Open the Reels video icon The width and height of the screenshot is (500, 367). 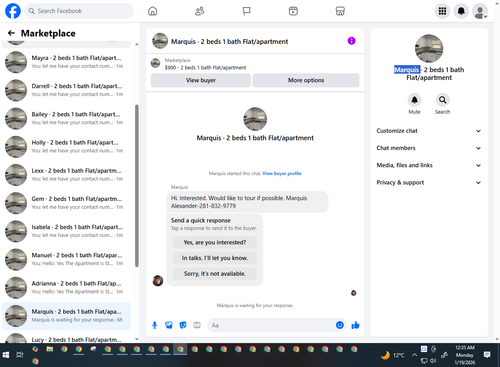click(293, 11)
